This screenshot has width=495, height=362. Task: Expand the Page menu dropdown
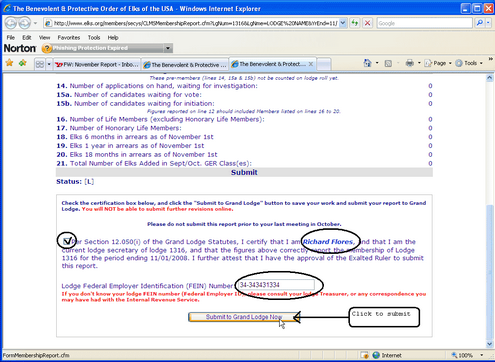[450, 63]
